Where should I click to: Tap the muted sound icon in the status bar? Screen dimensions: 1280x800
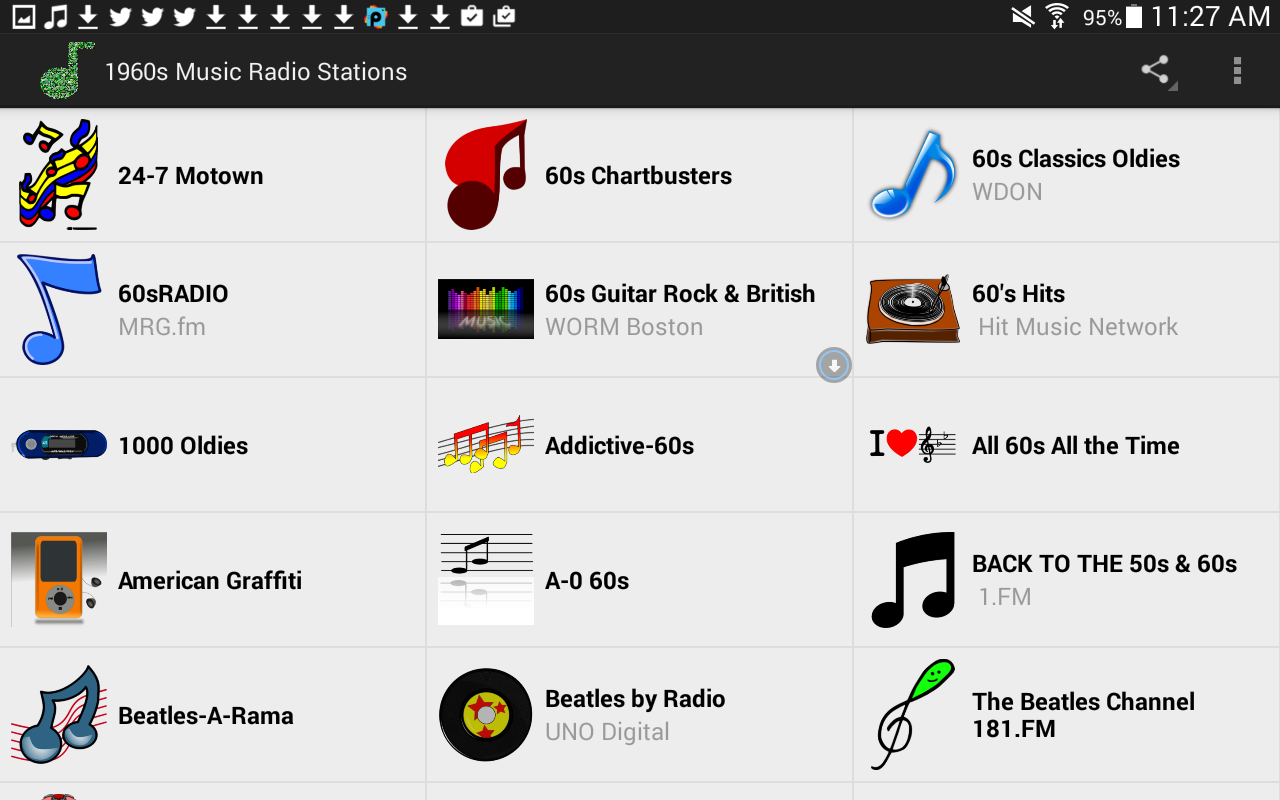1022,16
